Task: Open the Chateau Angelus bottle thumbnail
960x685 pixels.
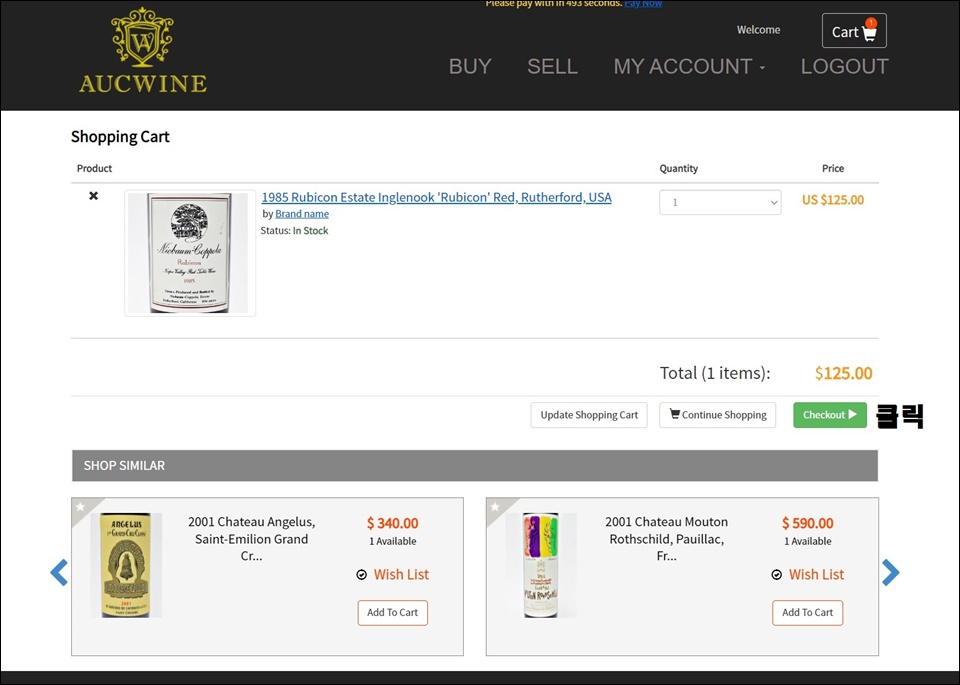Action: click(x=126, y=565)
